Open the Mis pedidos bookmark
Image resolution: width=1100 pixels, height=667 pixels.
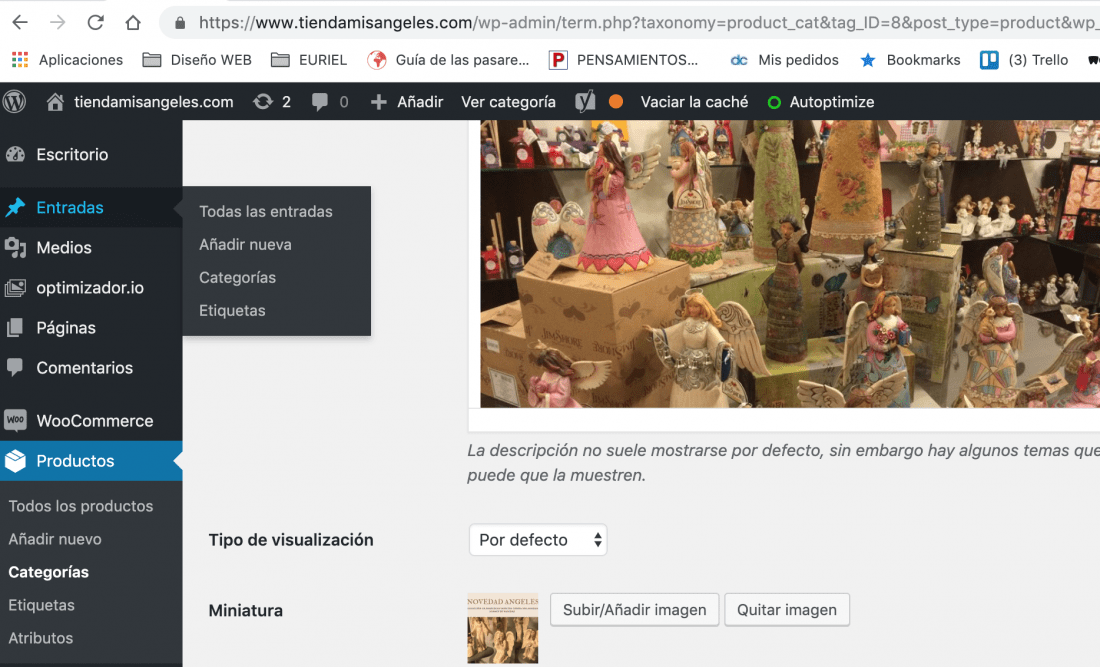pos(784,60)
